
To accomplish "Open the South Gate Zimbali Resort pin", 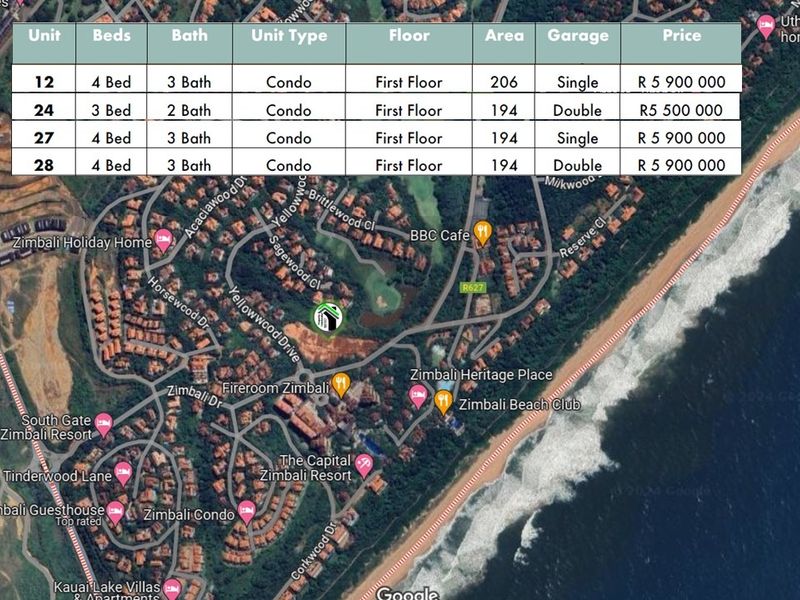I will click(x=103, y=427).
